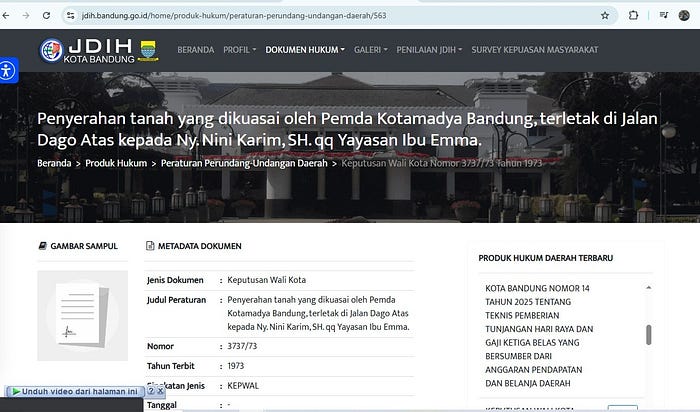Click the Bandung city crest emblem
The height and width of the screenshot is (412, 700).
[149, 50]
